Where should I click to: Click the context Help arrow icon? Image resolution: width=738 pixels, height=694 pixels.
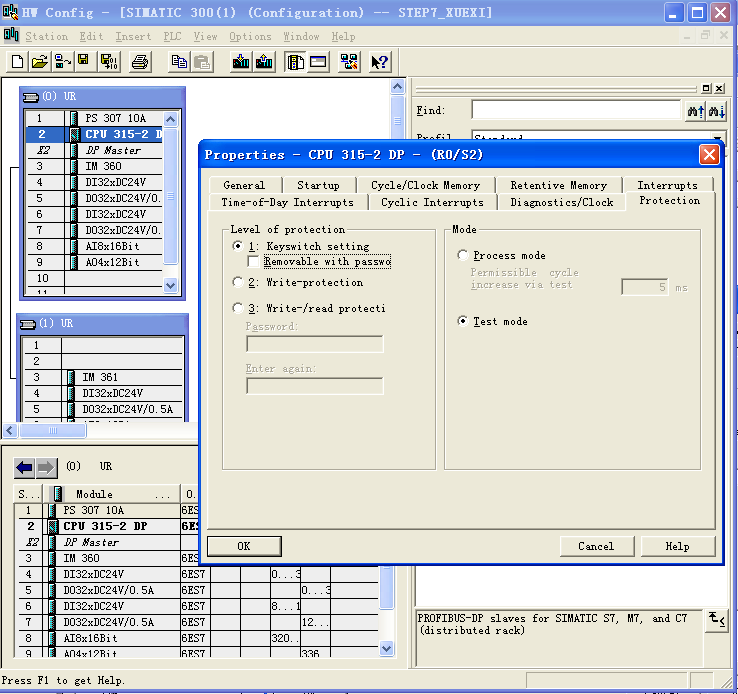[379, 62]
